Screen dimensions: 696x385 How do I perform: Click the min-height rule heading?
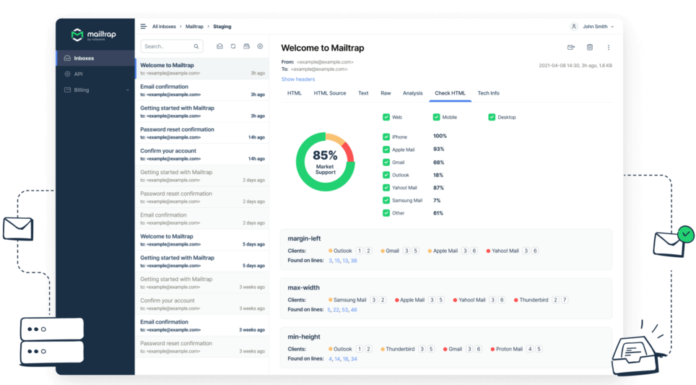point(304,337)
